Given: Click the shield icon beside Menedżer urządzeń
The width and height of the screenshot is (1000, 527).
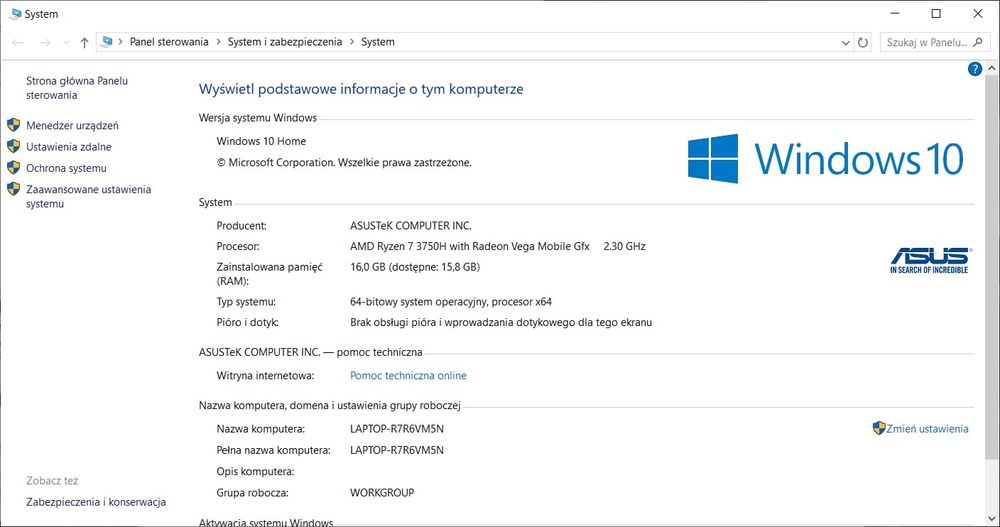Looking at the screenshot, I should [13, 124].
